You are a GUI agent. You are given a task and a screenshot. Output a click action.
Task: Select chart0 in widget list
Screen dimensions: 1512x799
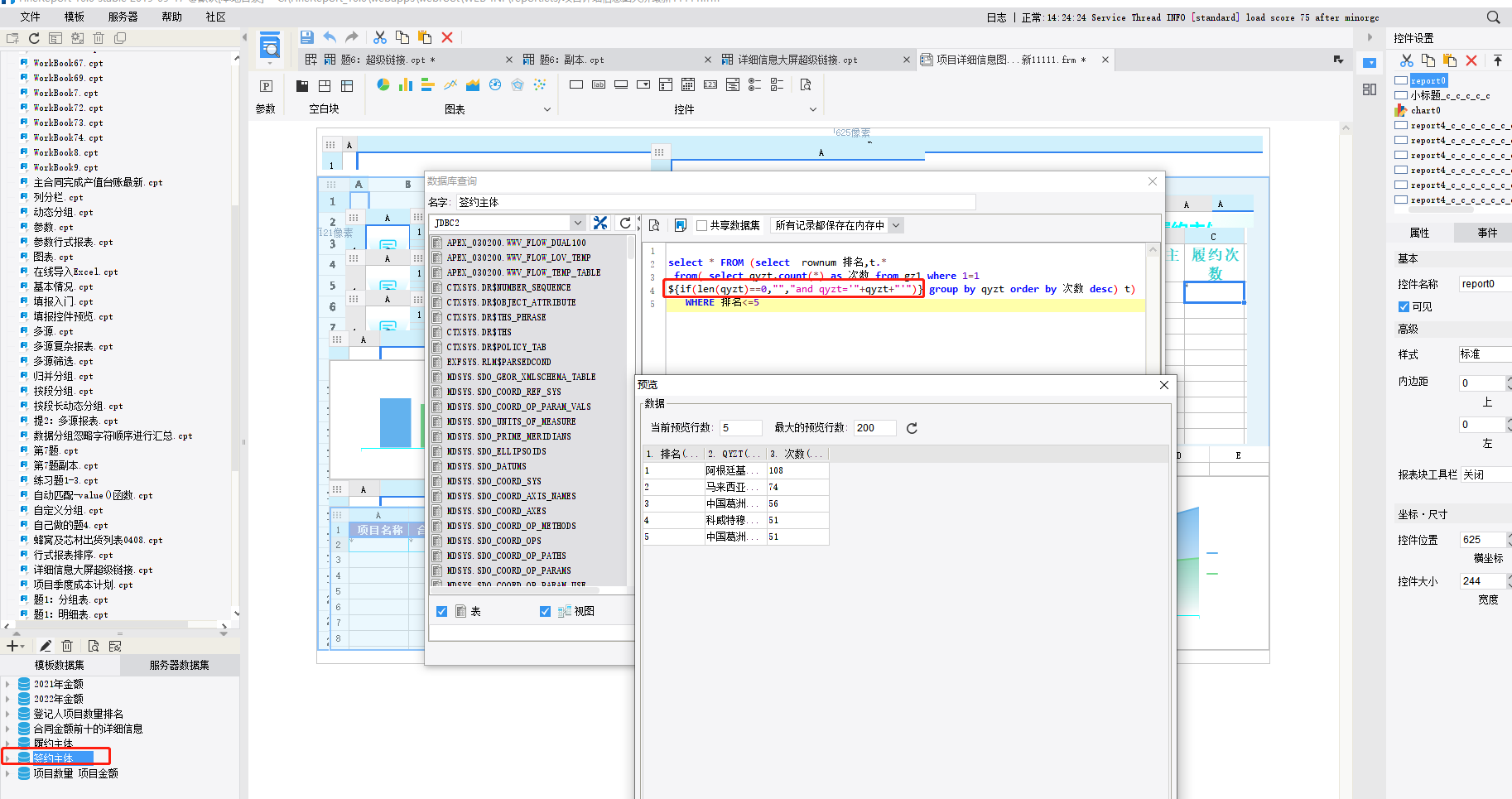coord(1425,110)
